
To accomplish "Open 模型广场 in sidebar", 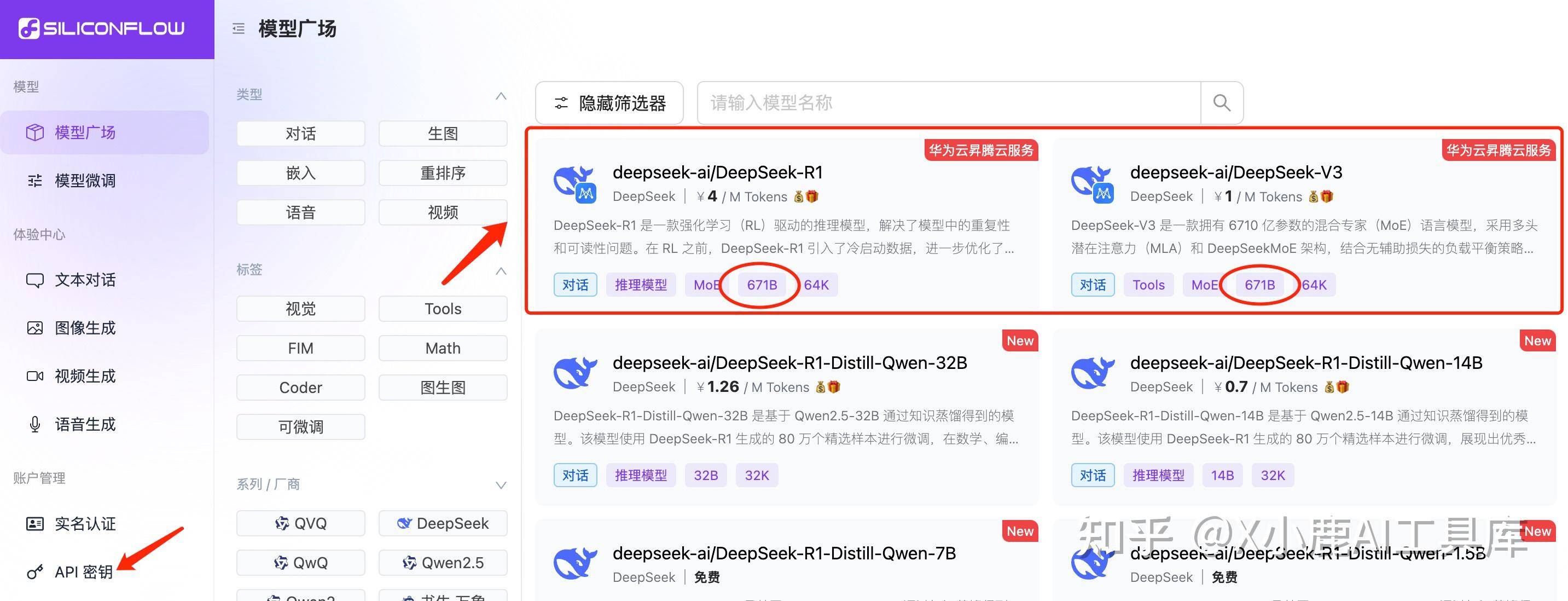I will tap(104, 132).
